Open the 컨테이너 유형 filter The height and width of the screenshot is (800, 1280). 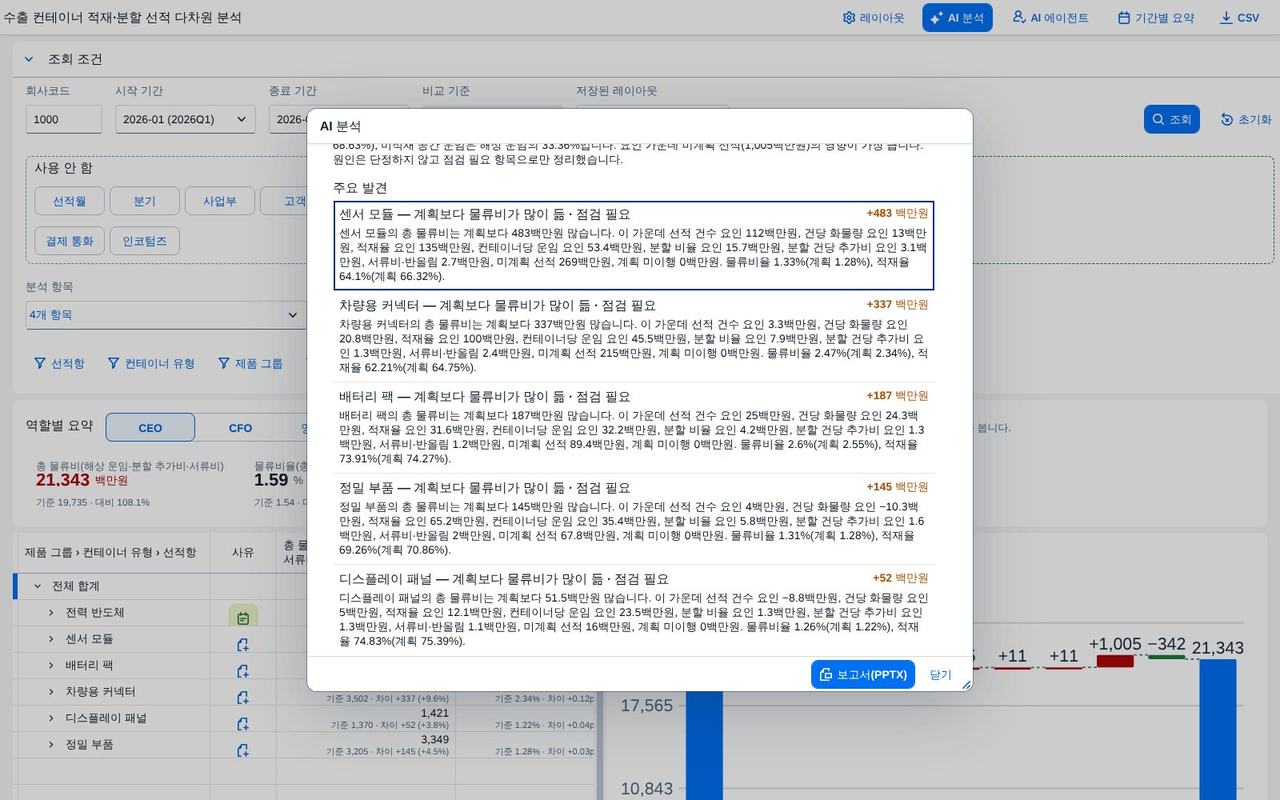click(151, 363)
